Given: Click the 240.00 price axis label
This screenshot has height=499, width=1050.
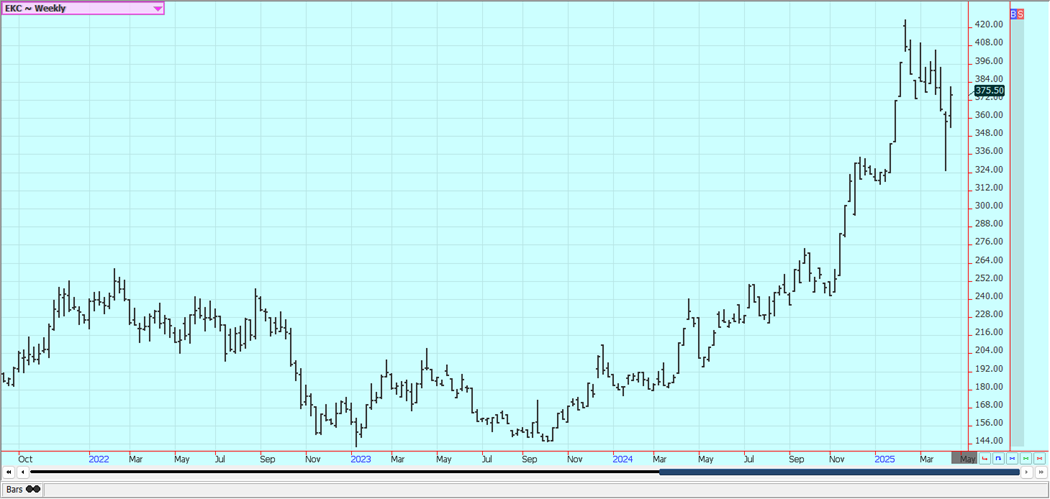Looking at the screenshot, I should 989,296.
